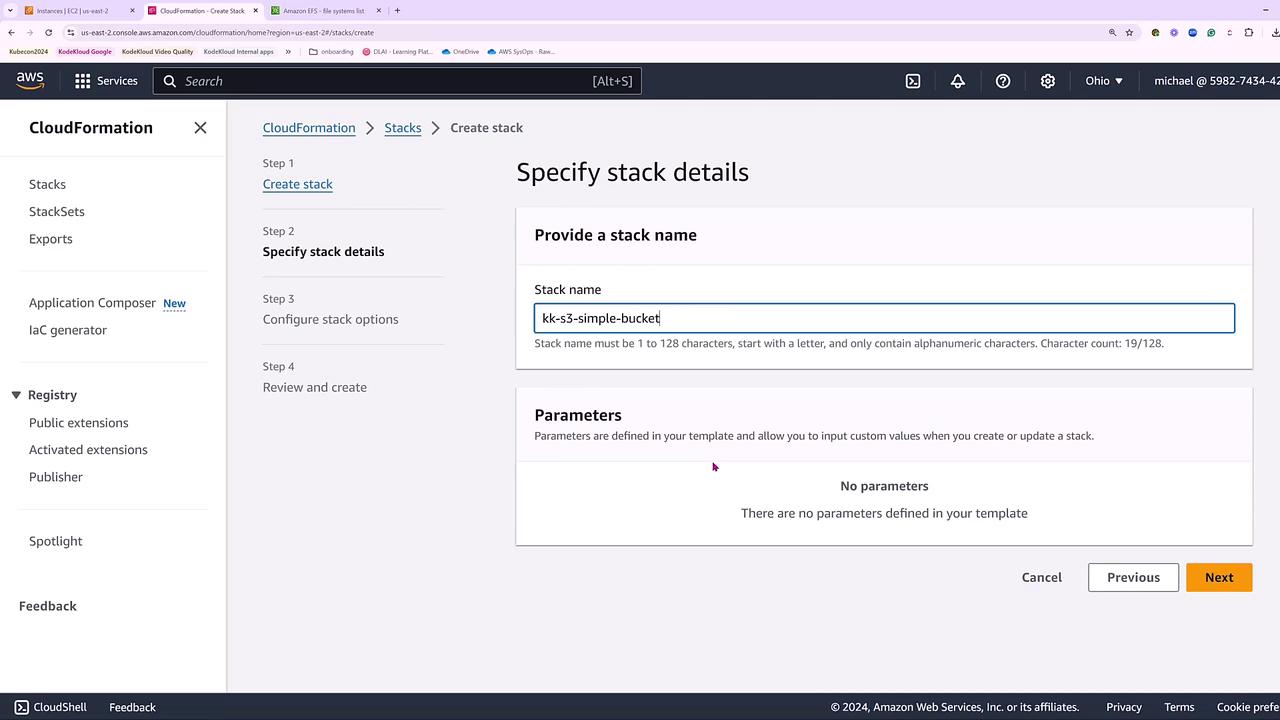Switch to the Amazon EFS browser tab

[x=324, y=11]
